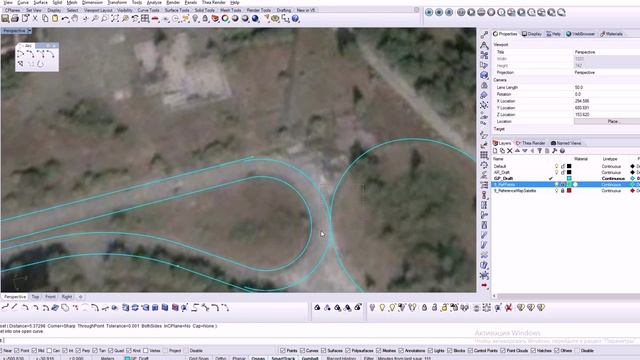Click the Move layer down triangle icon
The width and height of the screenshot is (640, 360).
pyautogui.click(x=524, y=151)
